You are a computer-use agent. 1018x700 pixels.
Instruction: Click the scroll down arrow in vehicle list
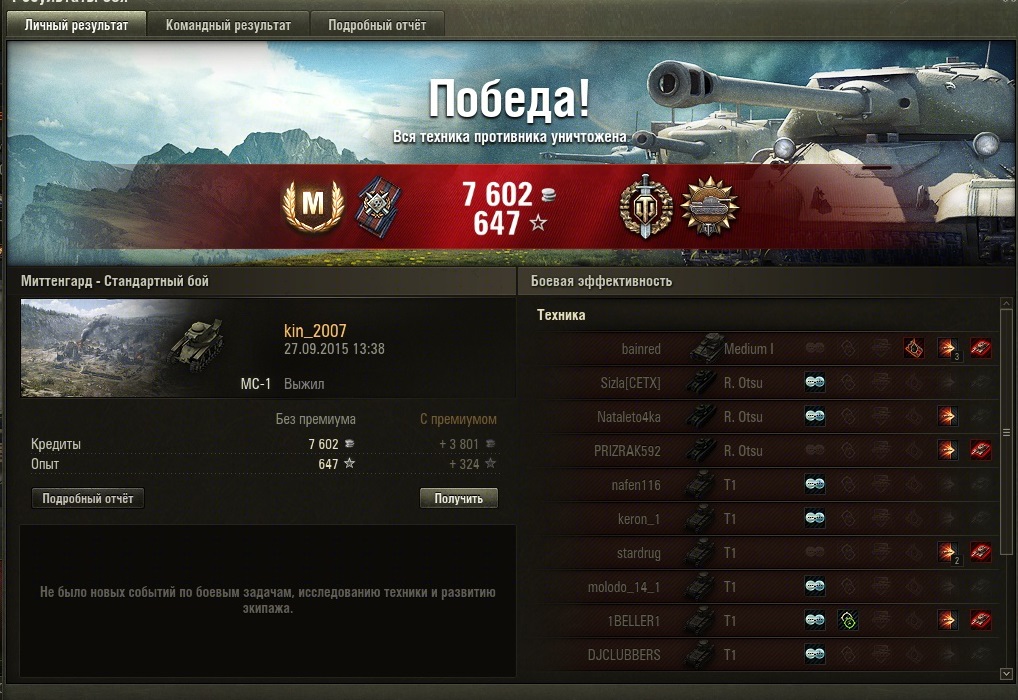pos(1006,674)
